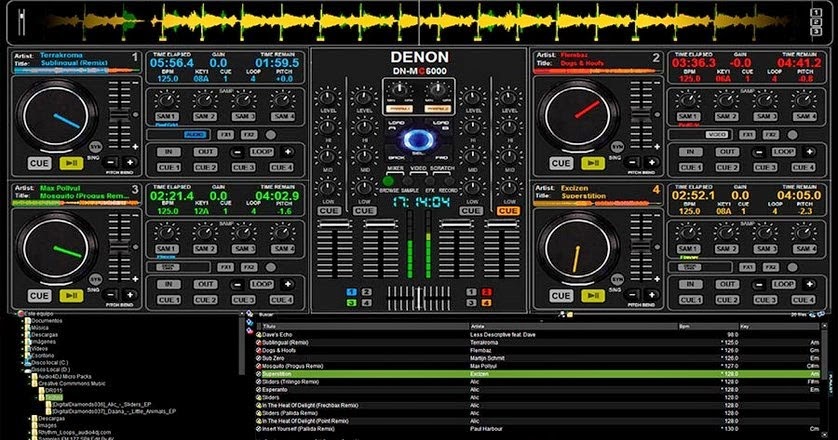838x440 pixels.
Task: Open the SCRATCH panel tab
Action: pos(443,168)
